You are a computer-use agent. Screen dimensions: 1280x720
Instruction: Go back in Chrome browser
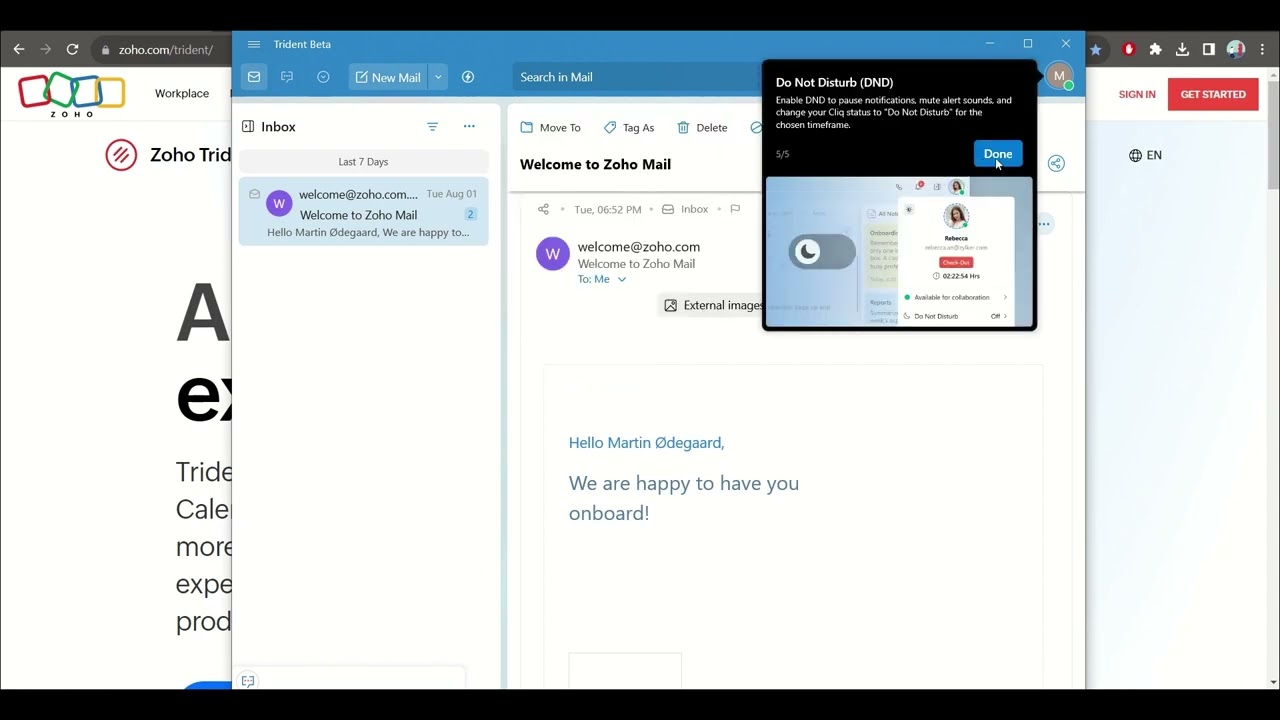tap(19, 49)
